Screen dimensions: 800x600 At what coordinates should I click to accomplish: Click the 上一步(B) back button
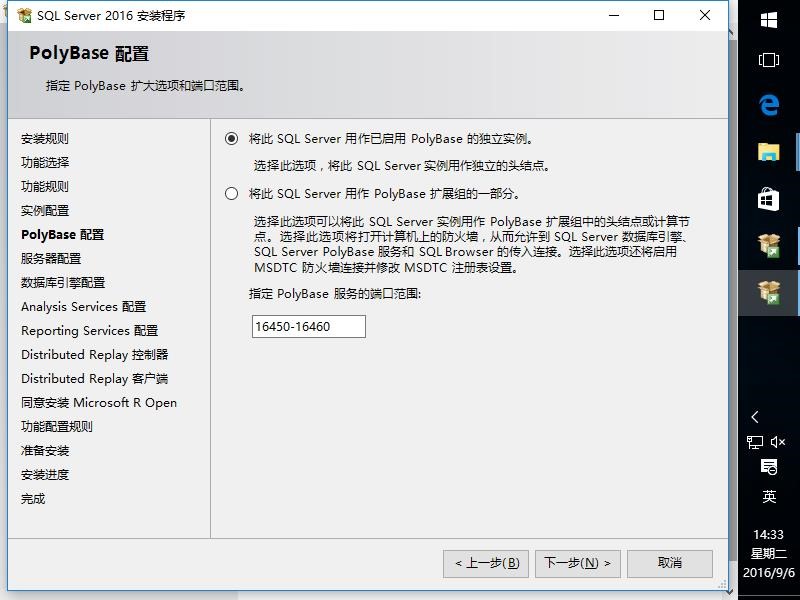pyautogui.click(x=485, y=563)
